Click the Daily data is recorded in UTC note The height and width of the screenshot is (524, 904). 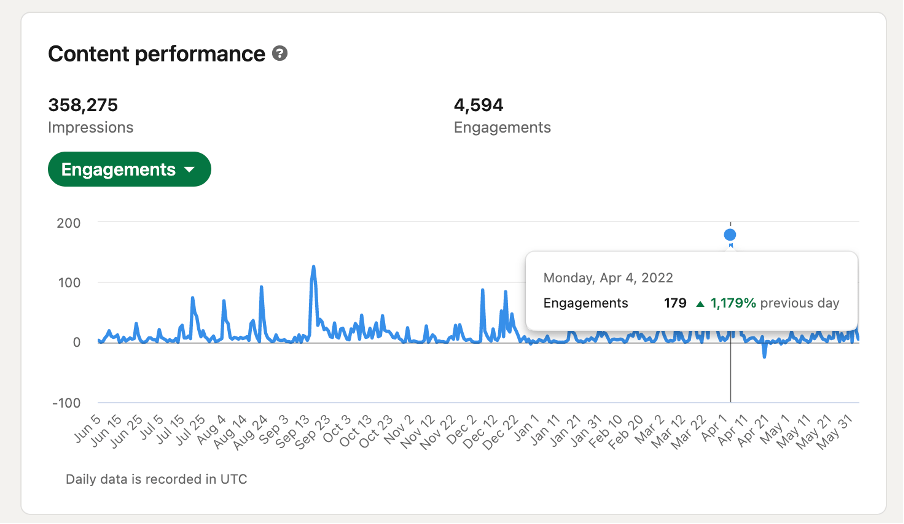click(156, 479)
